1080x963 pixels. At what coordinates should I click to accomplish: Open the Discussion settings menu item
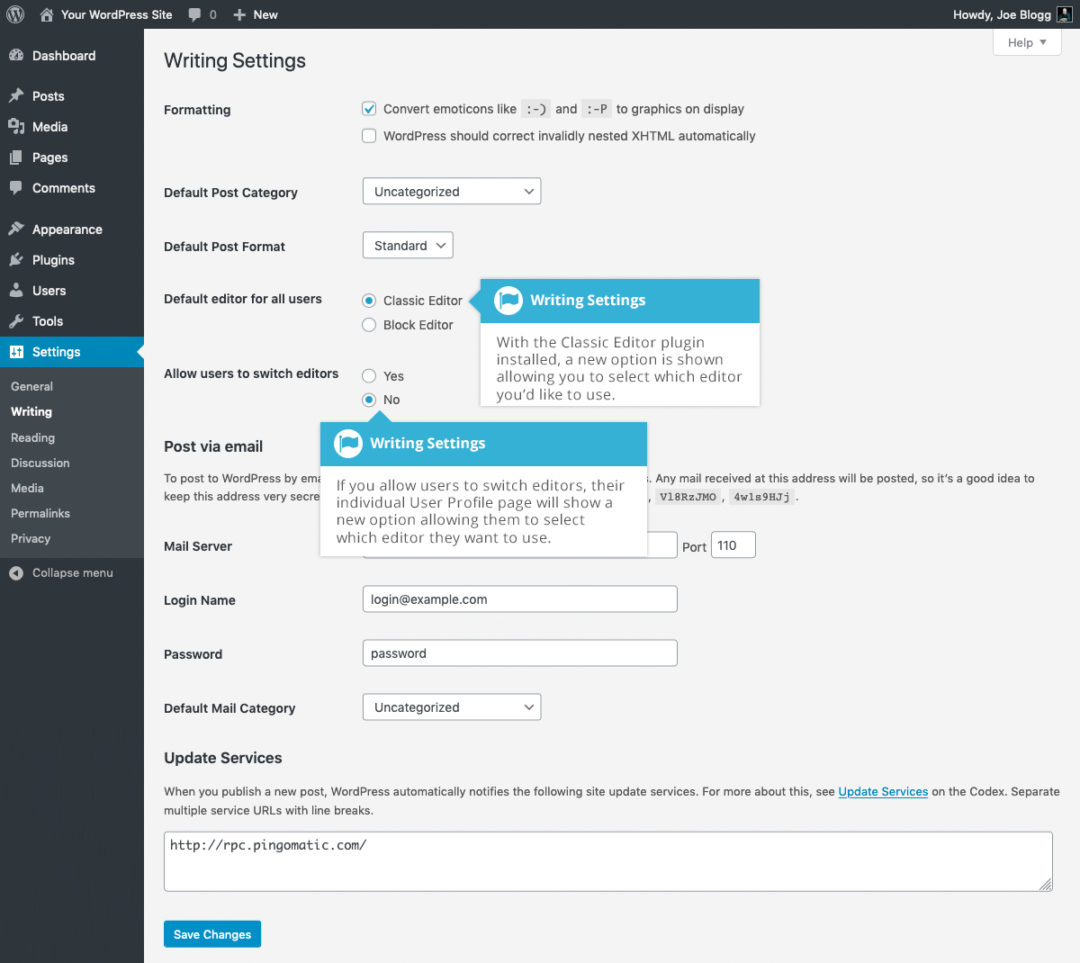click(x=40, y=462)
